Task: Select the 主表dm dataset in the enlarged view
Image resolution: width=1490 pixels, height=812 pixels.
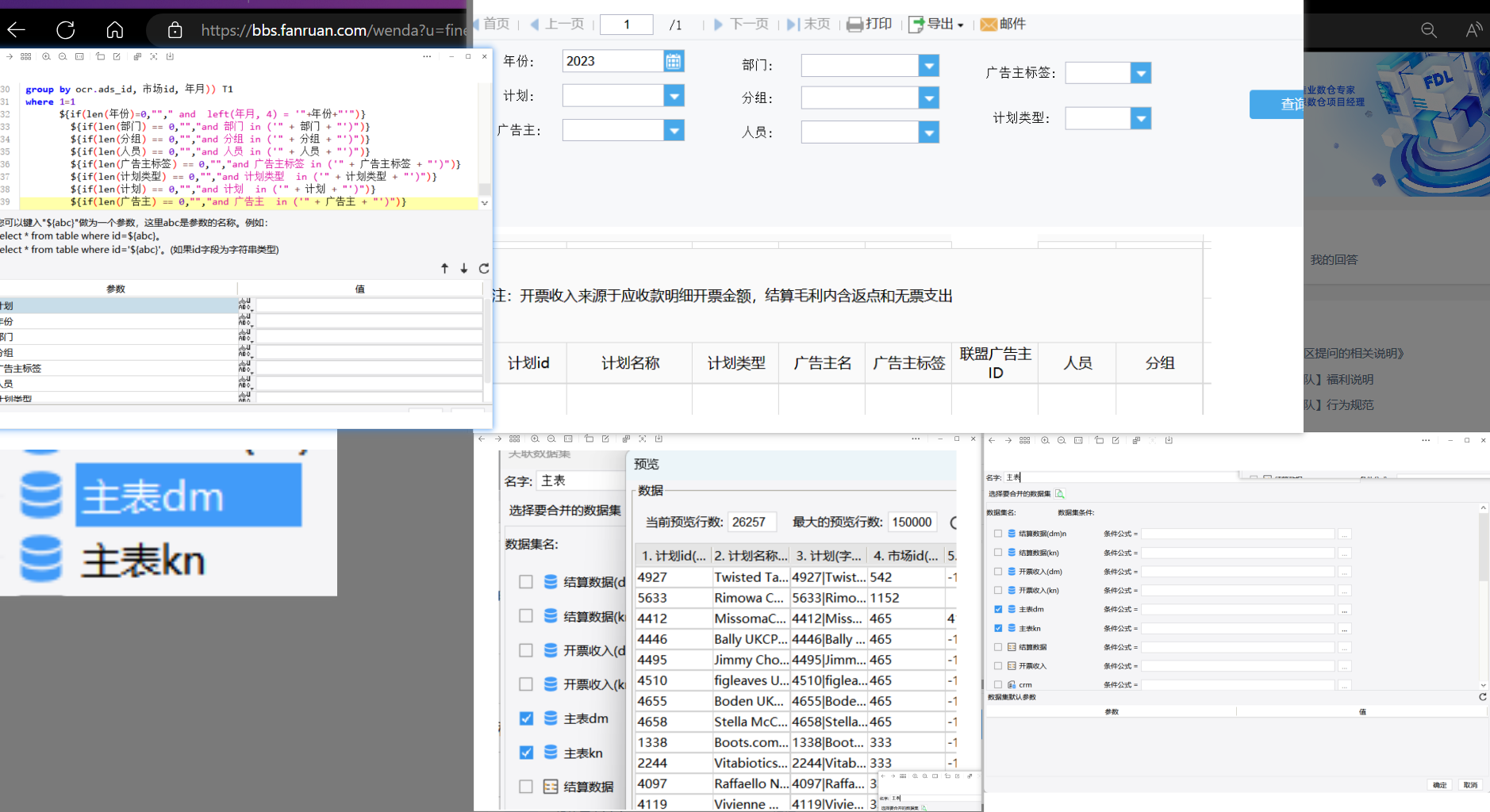Action: point(188,495)
